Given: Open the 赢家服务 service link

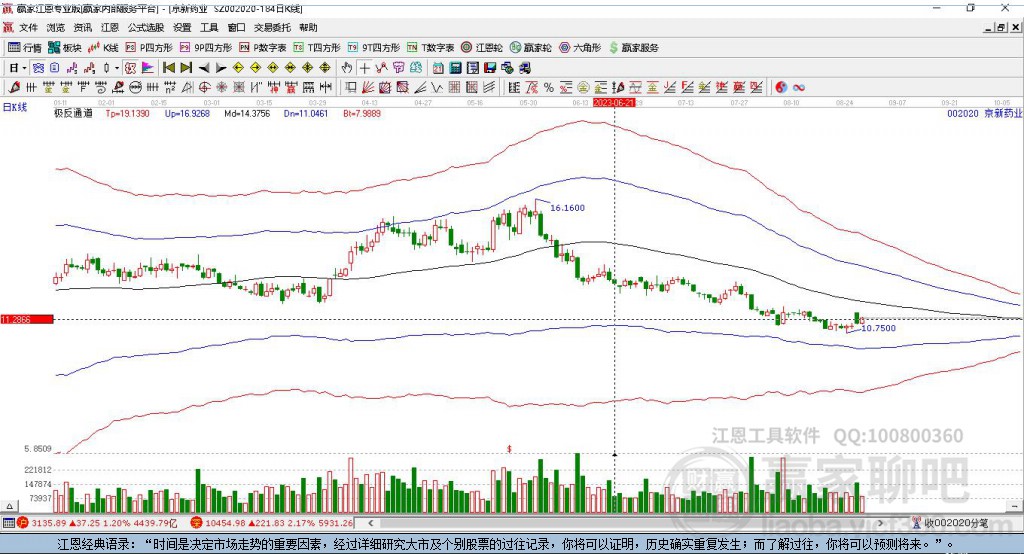Looking at the screenshot, I should point(634,48).
